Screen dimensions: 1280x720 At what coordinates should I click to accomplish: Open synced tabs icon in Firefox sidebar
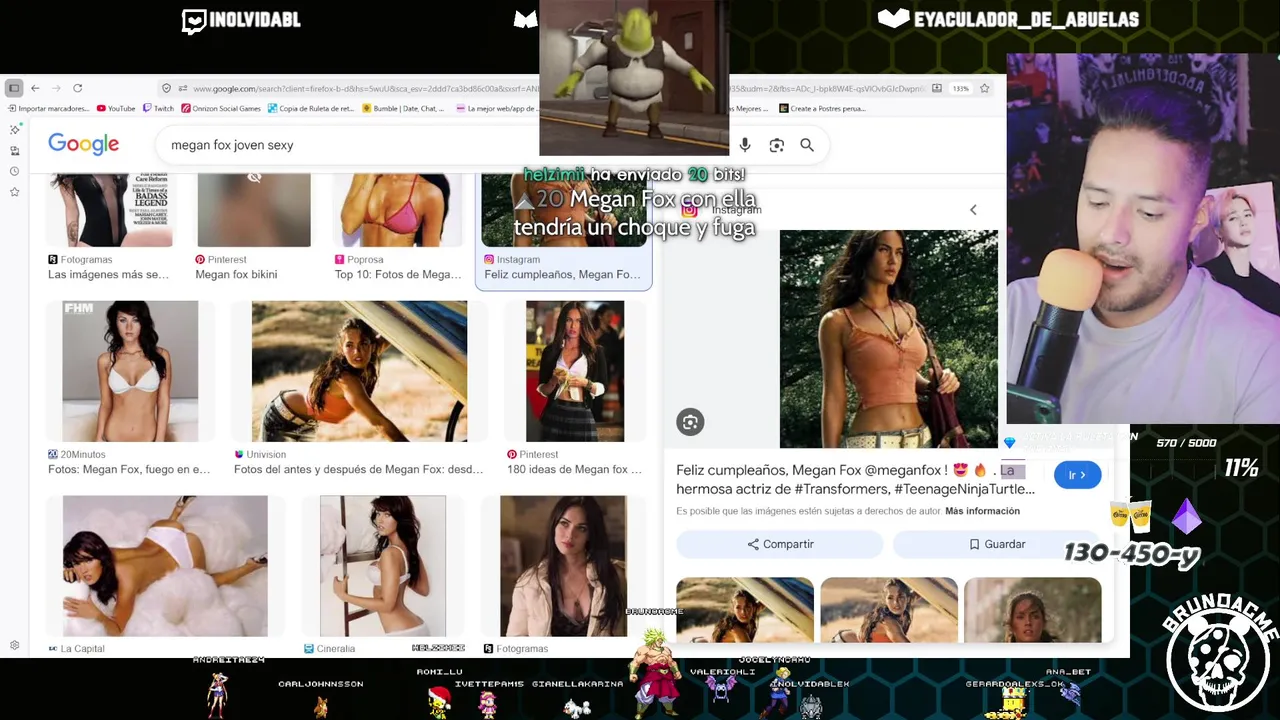point(14,150)
